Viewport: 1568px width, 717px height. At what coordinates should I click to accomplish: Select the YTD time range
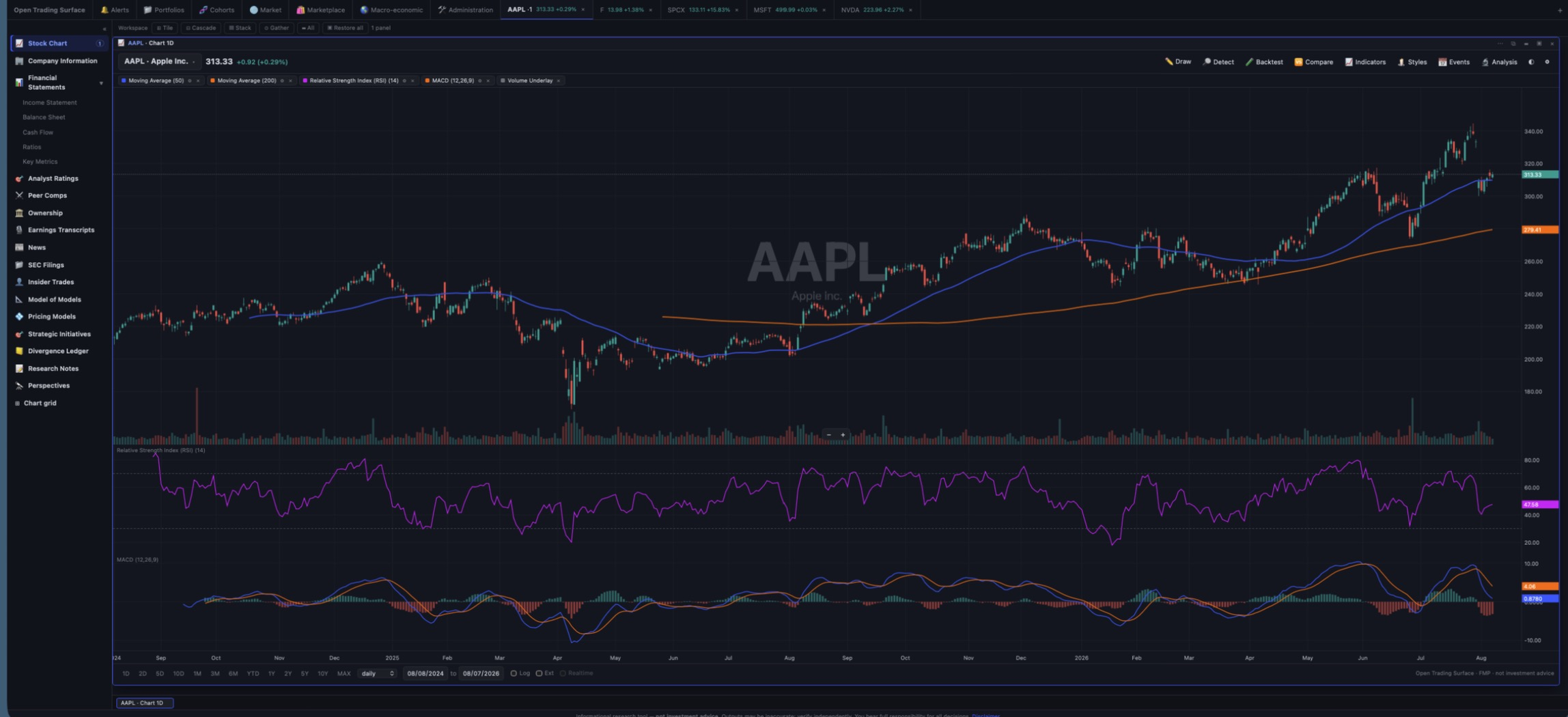point(253,673)
